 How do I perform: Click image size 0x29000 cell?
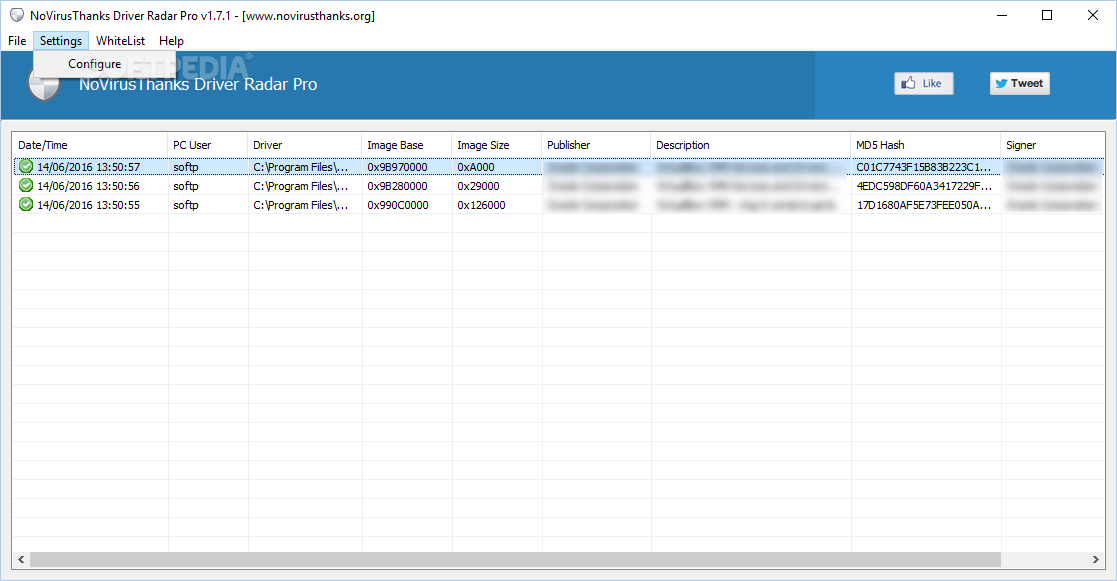478,186
